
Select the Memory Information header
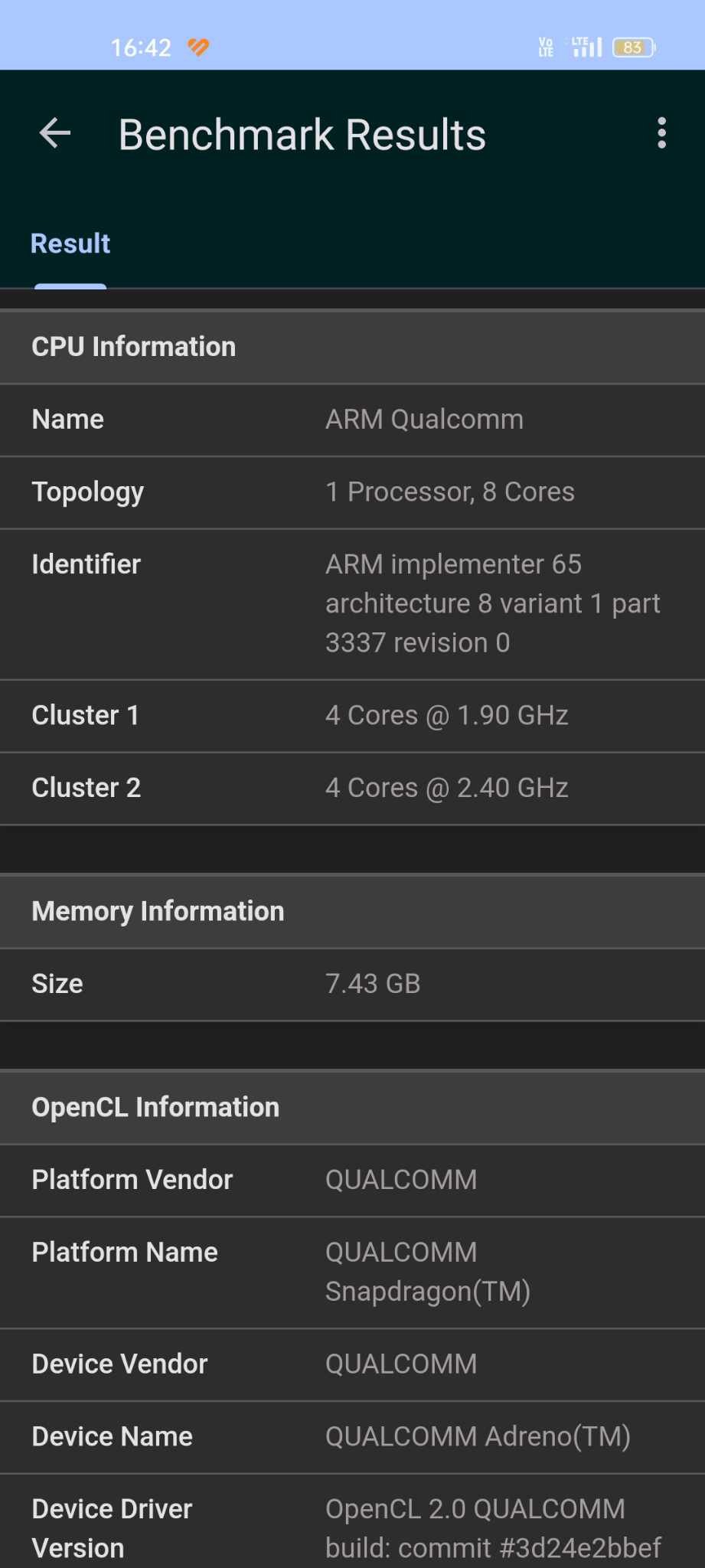click(x=352, y=911)
